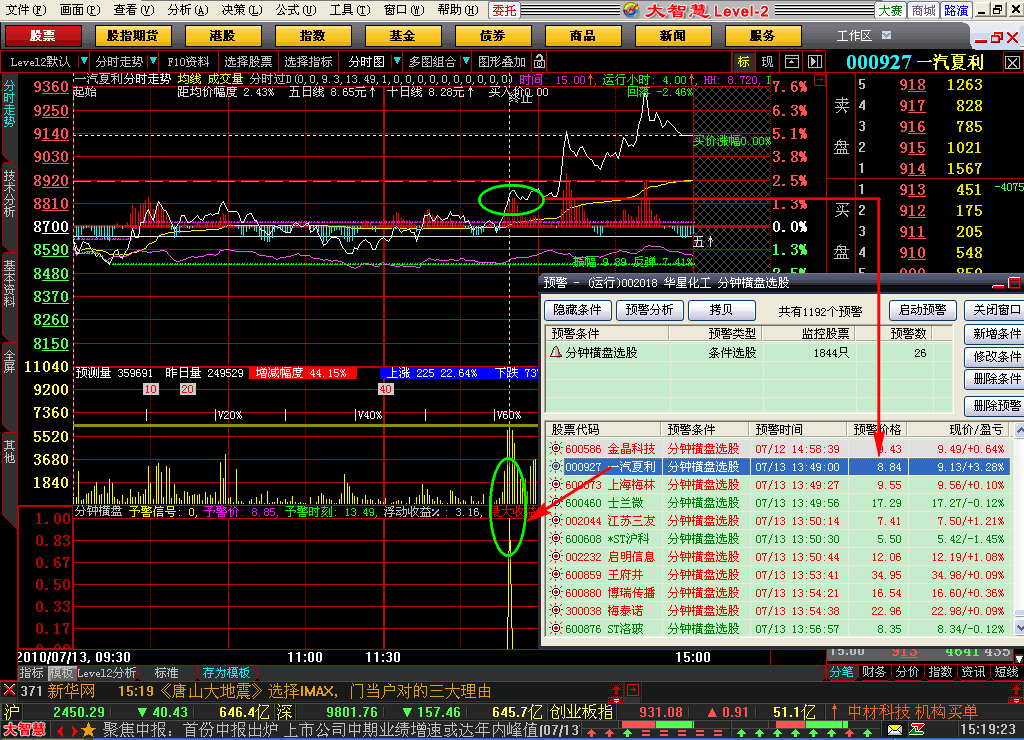Click the window layout icon beside 现
This screenshot has width=1024, height=740.
click(x=792, y=61)
